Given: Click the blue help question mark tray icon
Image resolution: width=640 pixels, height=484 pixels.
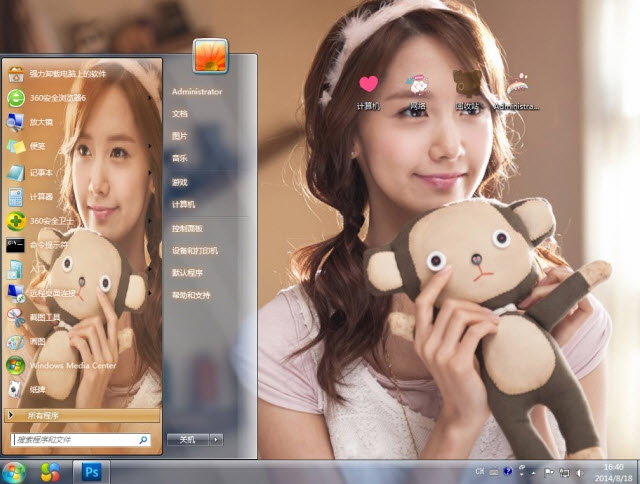Looking at the screenshot, I should coord(508,471).
